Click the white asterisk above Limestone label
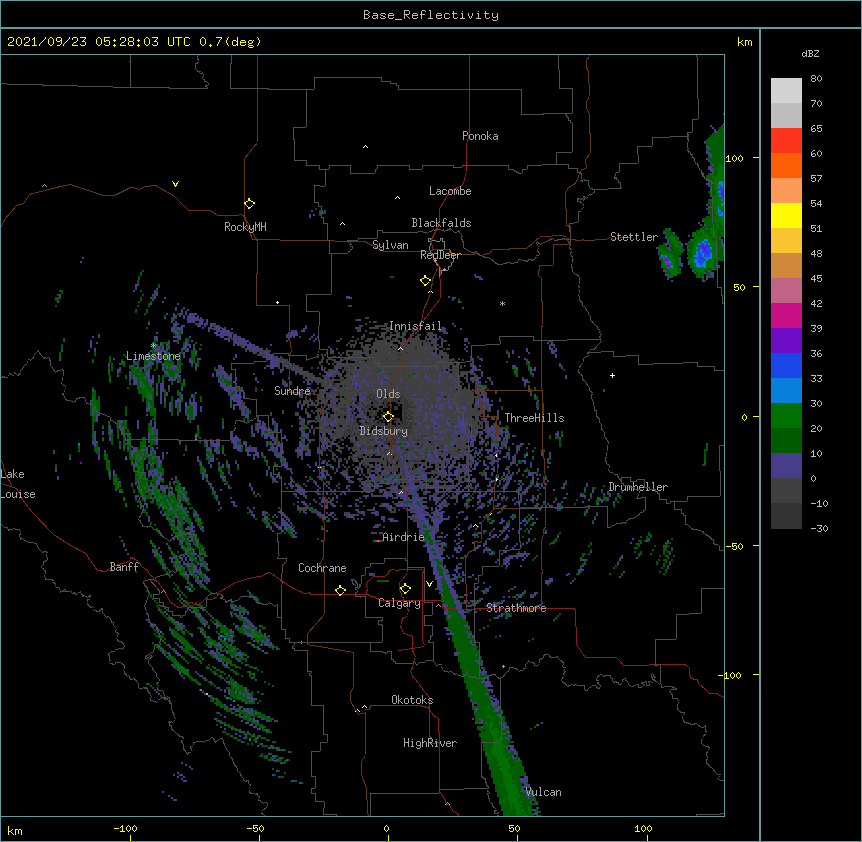The height and width of the screenshot is (842, 862). 154,345
